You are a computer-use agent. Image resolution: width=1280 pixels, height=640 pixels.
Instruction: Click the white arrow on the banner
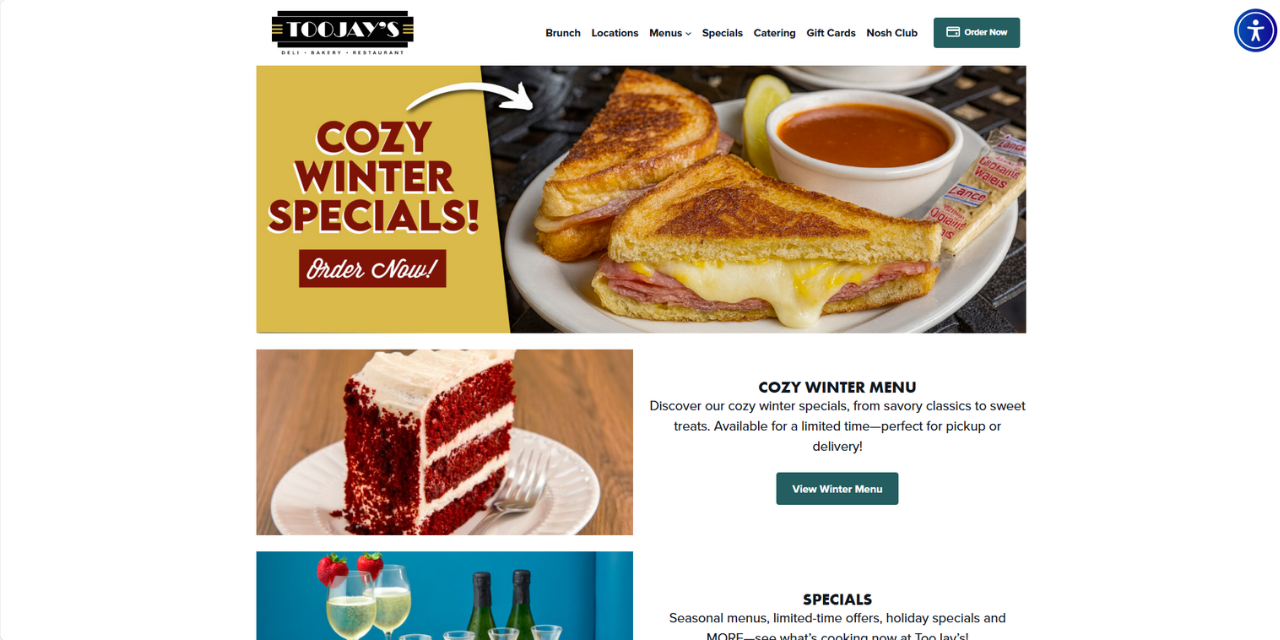click(x=470, y=97)
